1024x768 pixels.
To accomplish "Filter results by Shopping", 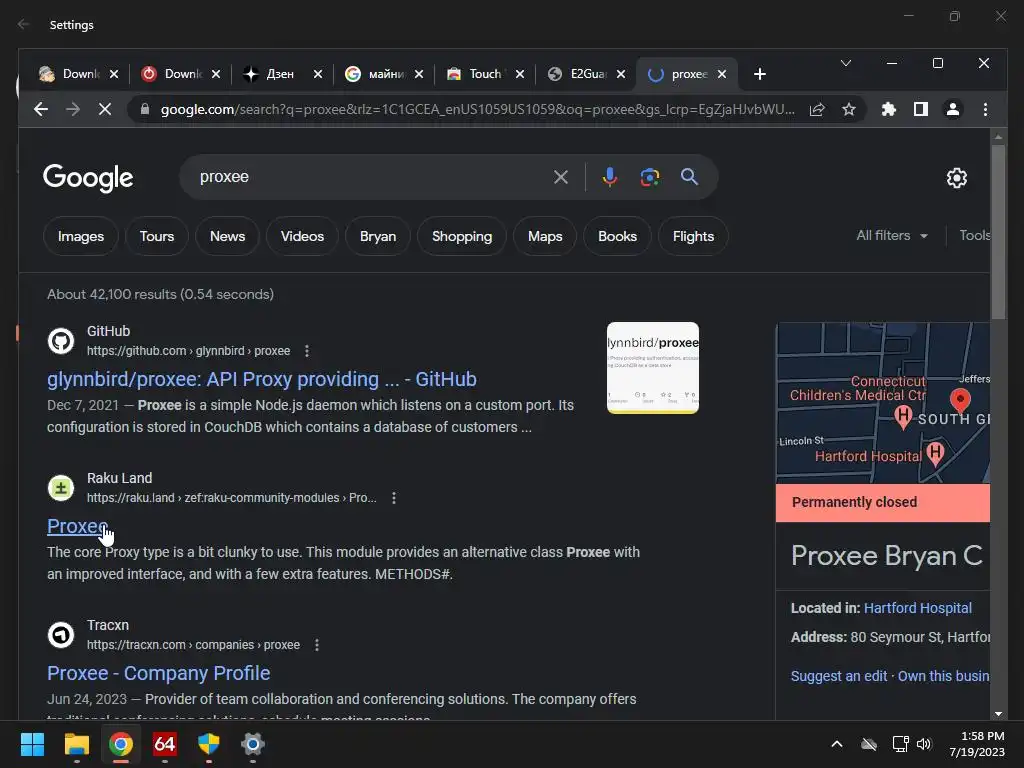I will pos(462,236).
